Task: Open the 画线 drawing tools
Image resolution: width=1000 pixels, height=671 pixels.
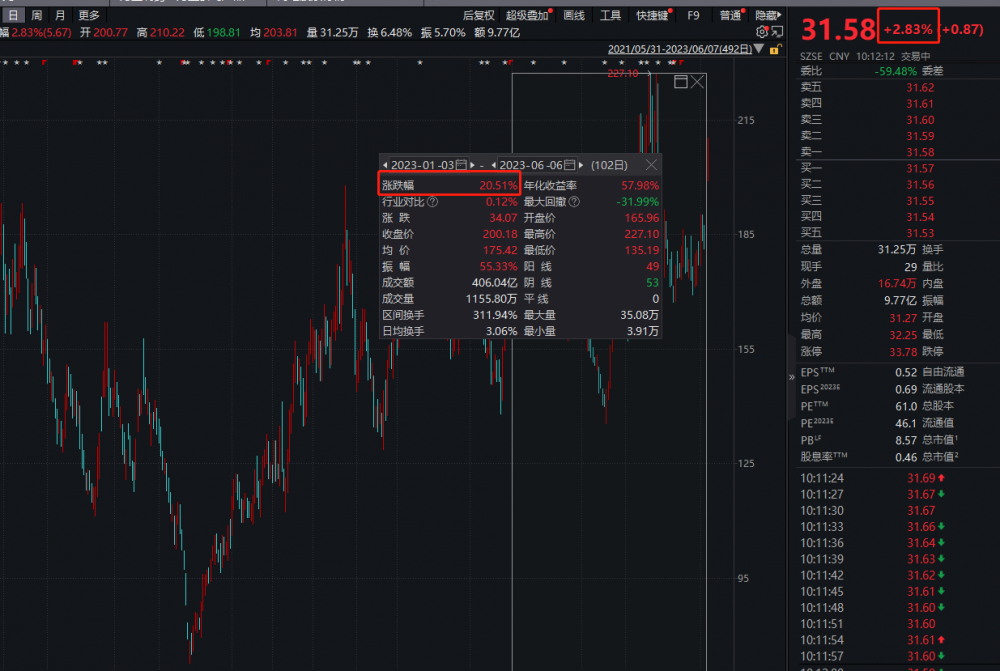Action: click(574, 15)
